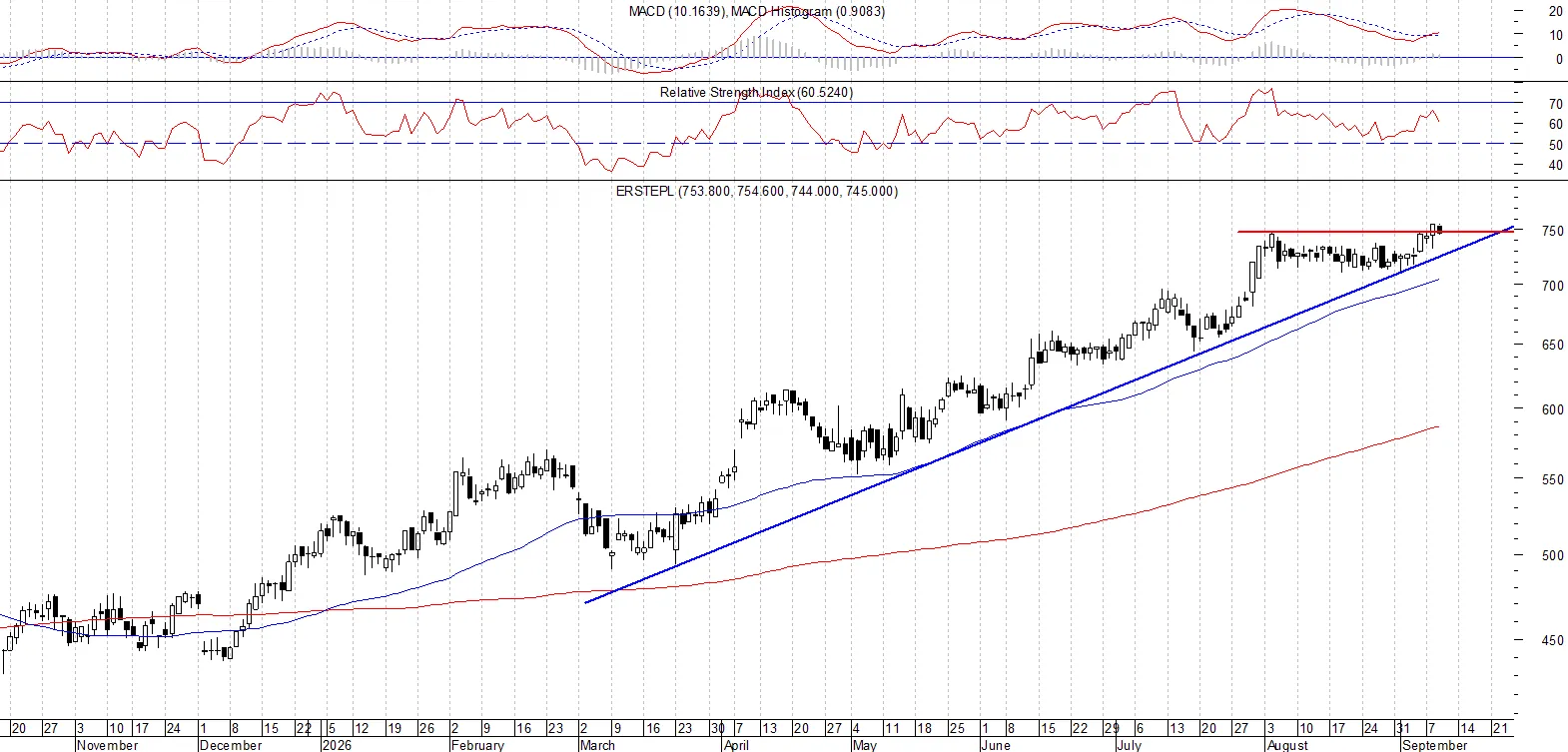Click the RSI 70 level axis label
The image size is (1568, 752).
(x=1556, y=104)
